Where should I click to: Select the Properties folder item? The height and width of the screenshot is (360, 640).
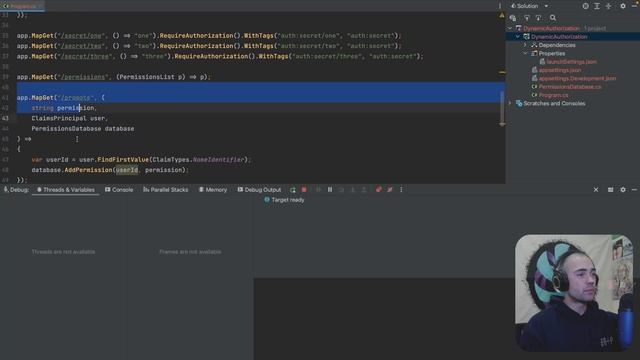[551, 53]
